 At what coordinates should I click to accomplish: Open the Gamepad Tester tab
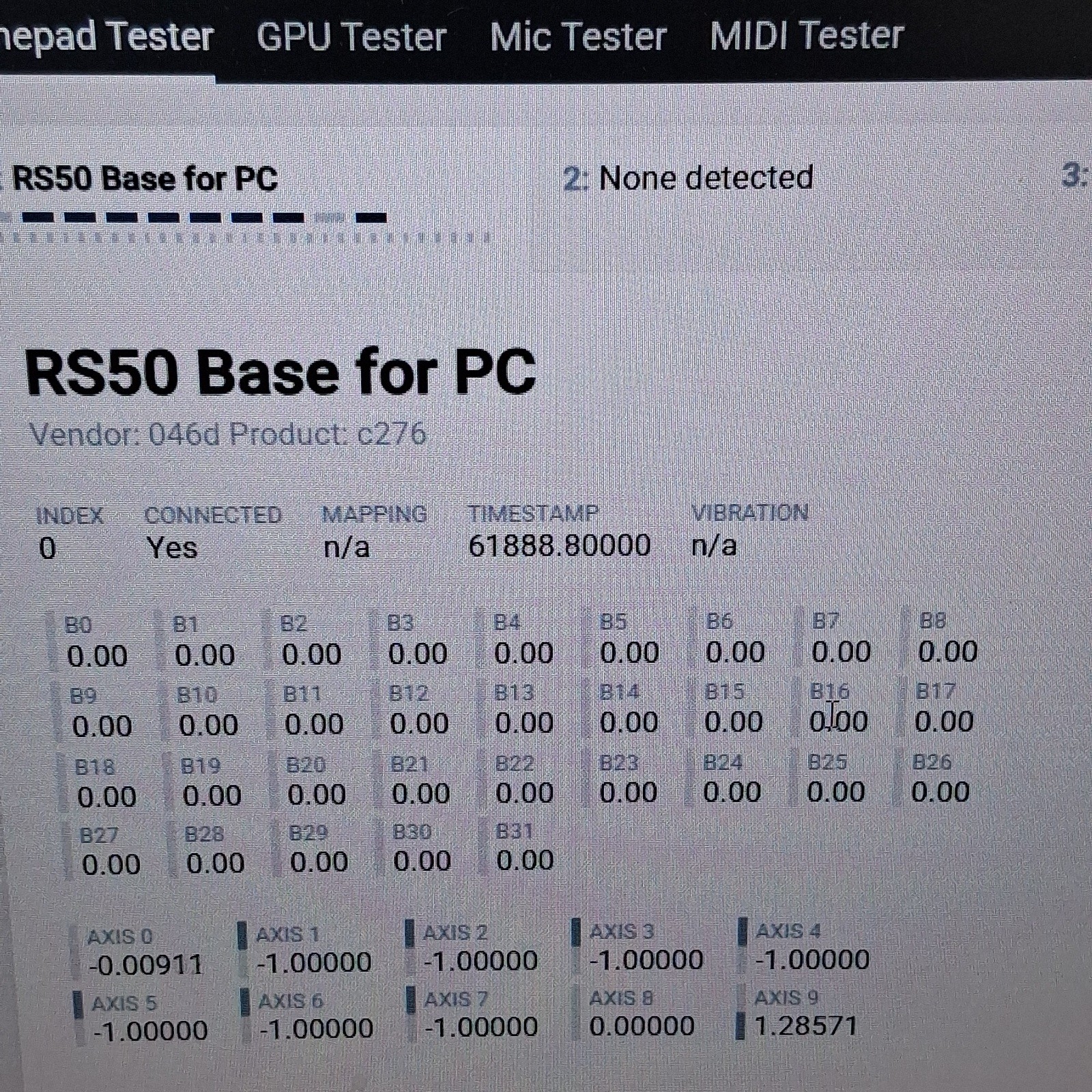(x=107, y=37)
